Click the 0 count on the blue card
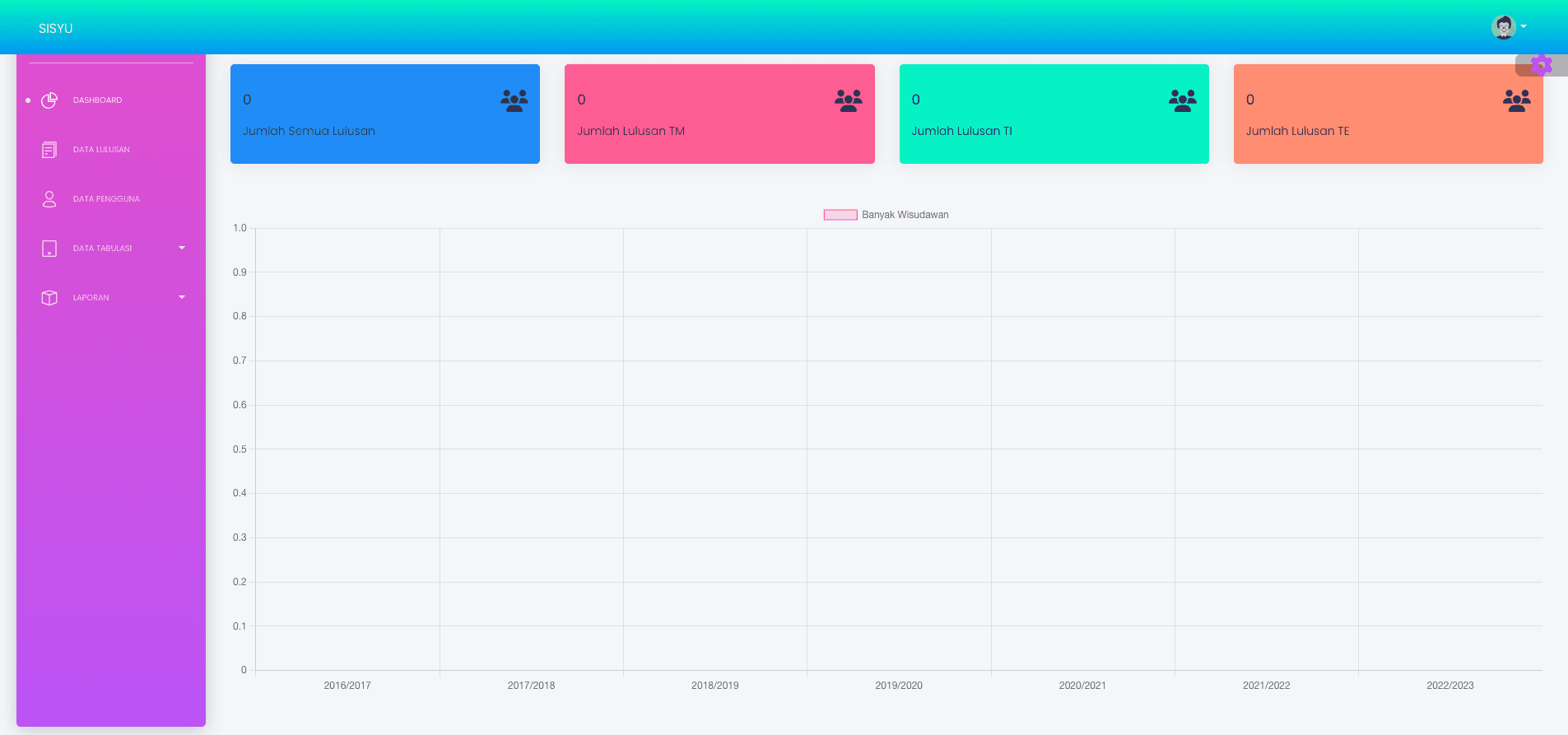 click(x=247, y=100)
